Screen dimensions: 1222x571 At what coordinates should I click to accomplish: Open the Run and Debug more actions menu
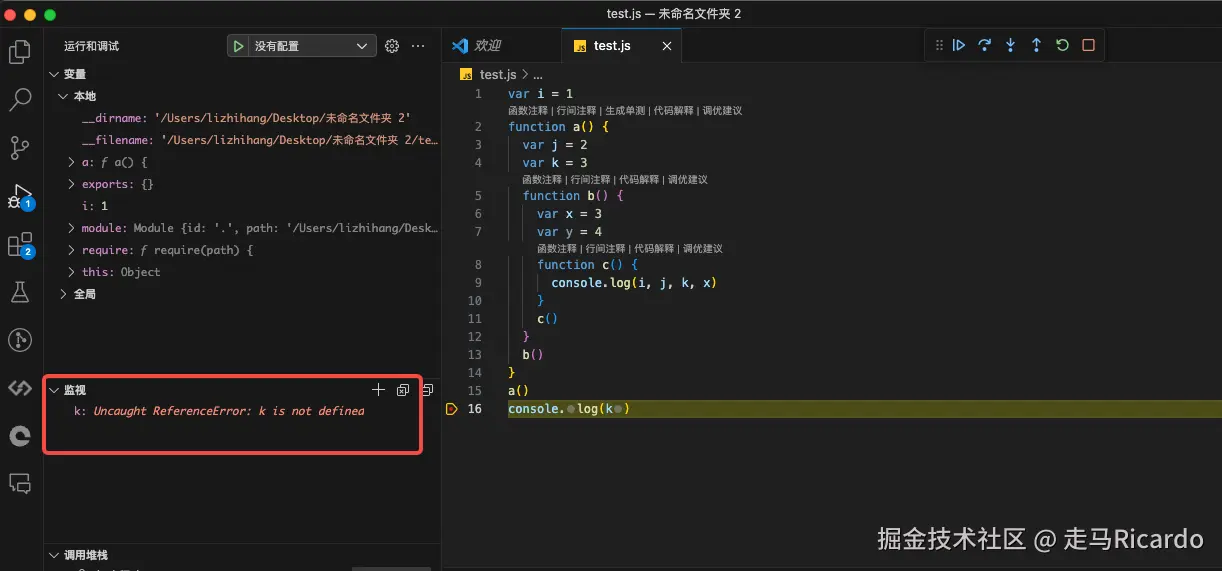pyautogui.click(x=418, y=46)
